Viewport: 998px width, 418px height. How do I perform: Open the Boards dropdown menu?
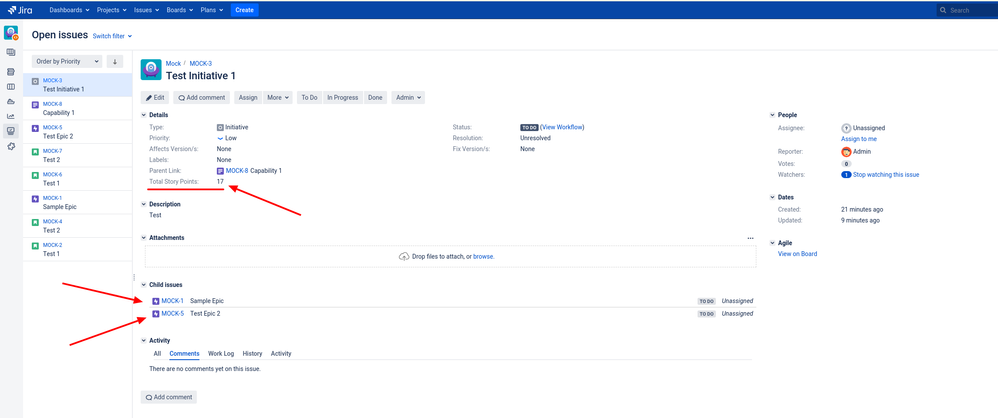pos(180,10)
